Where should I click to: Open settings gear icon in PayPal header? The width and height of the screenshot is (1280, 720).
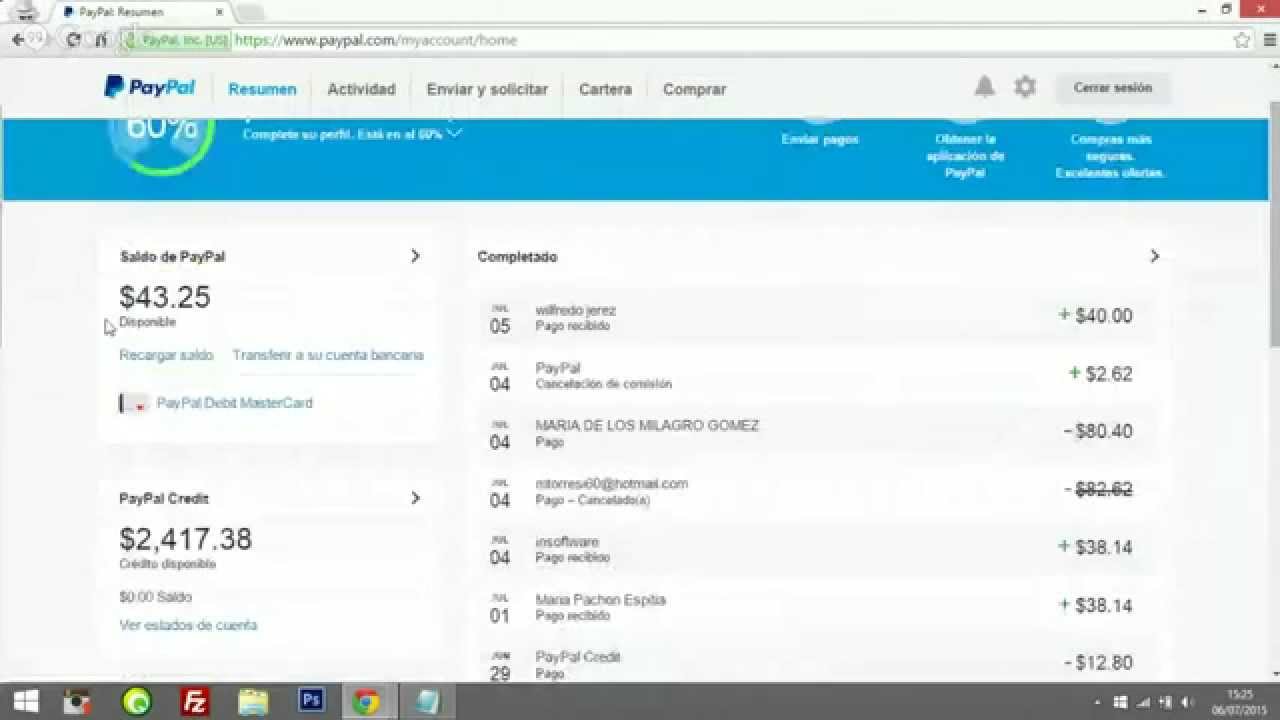1025,87
